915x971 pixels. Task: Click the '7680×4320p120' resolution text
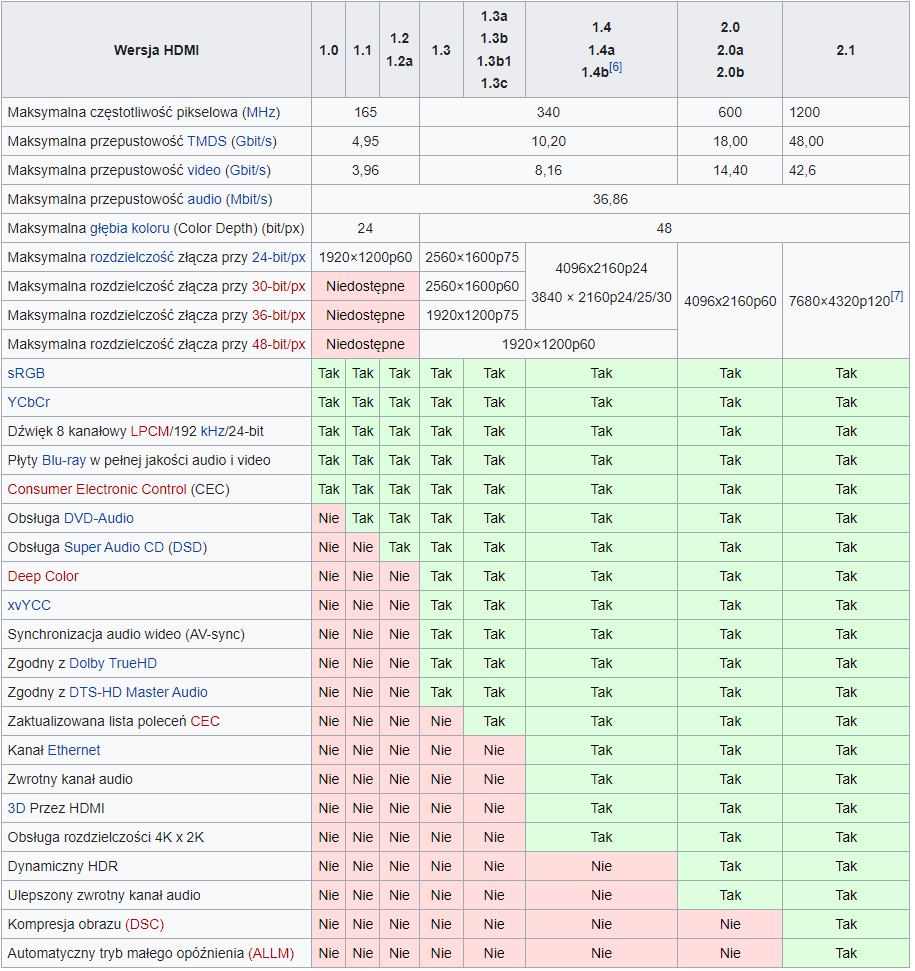click(839, 302)
